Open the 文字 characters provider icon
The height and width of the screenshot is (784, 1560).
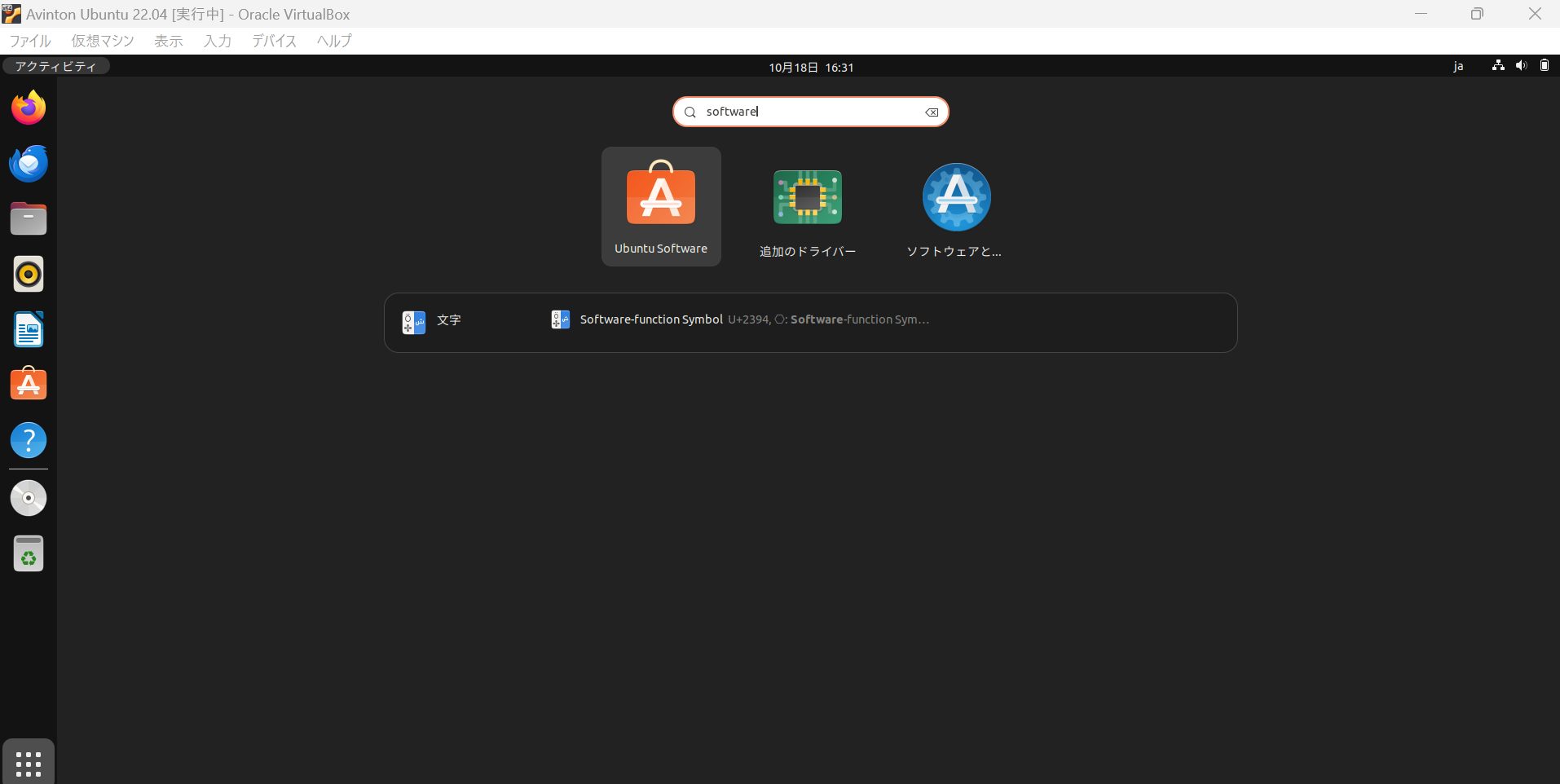(x=414, y=323)
